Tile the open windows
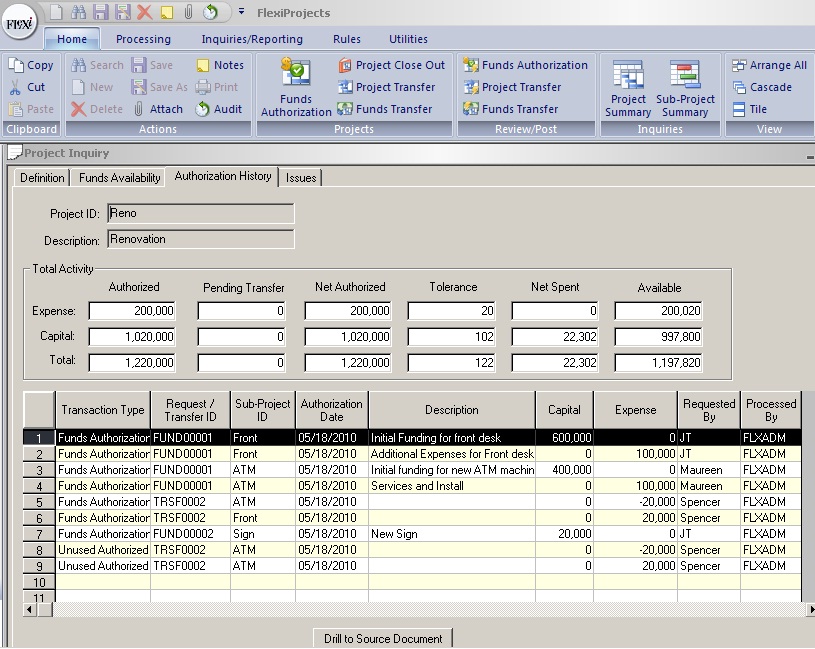This screenshot has height=649, width=815. (749, 109)
